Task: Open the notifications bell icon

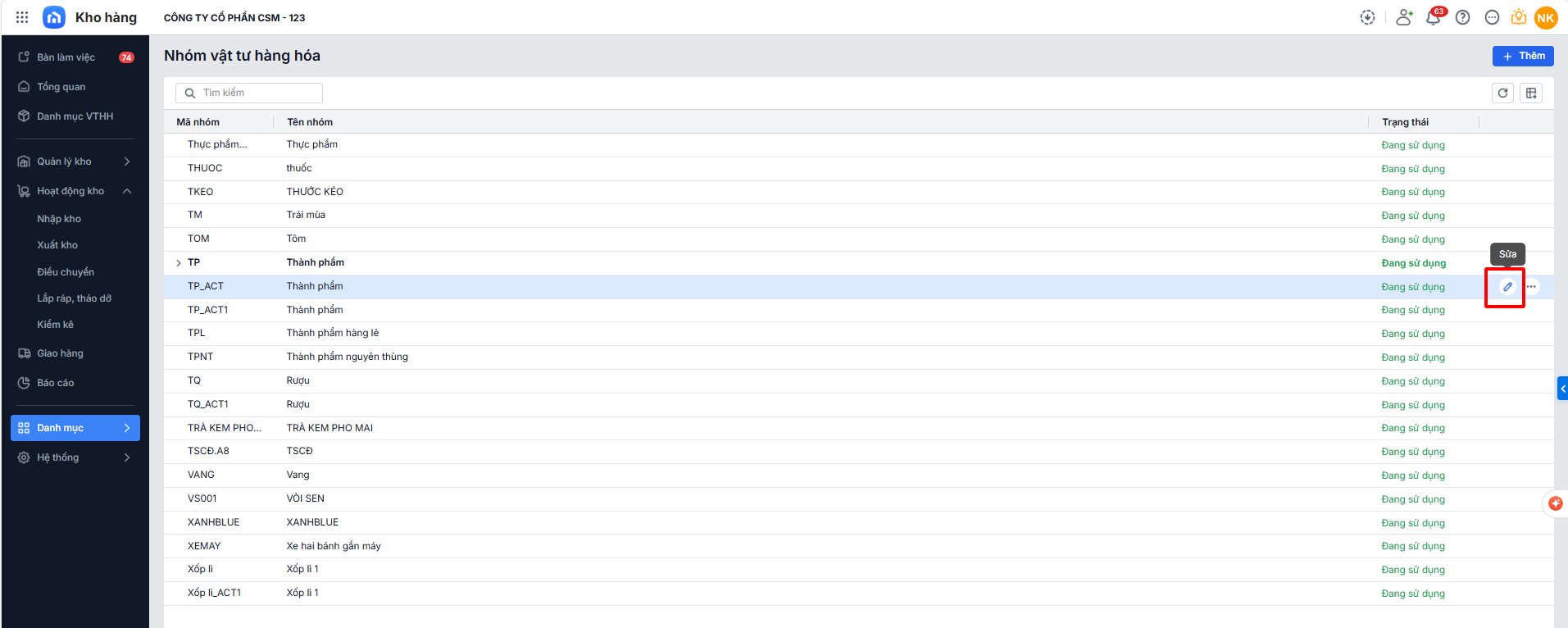Action: 1433,17
